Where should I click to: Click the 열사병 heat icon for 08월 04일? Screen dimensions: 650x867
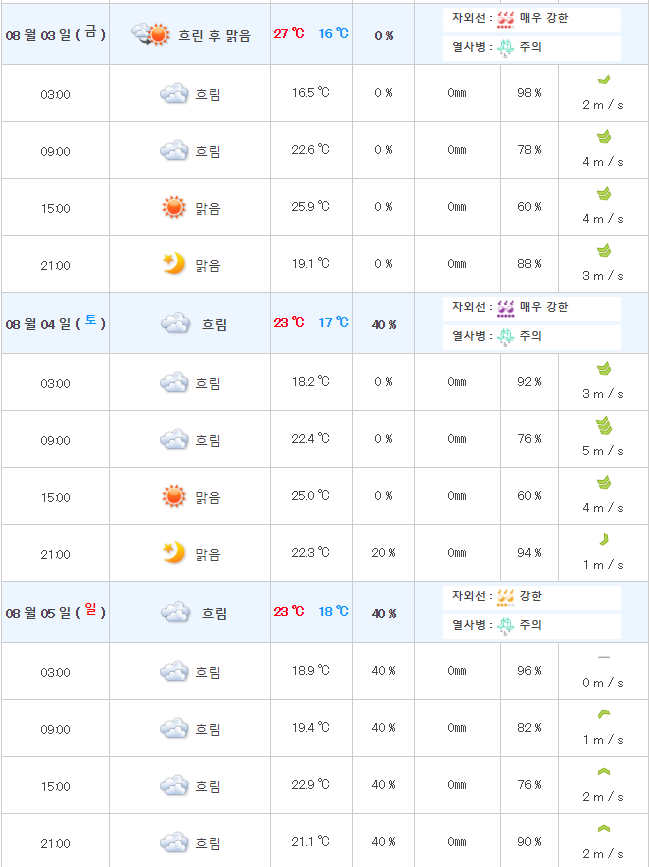coord(506,337)
